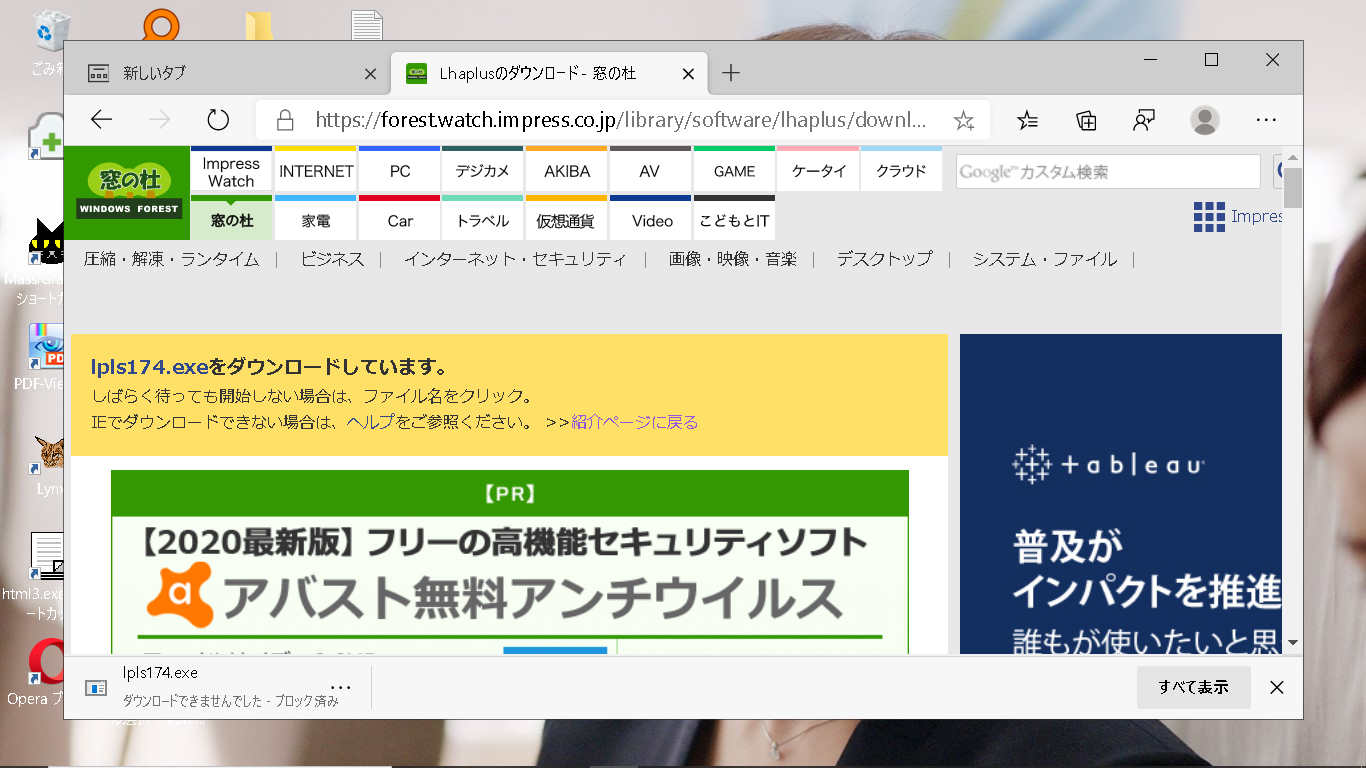
Task: Open the tableau advertisement
Action: (1120, 494)
